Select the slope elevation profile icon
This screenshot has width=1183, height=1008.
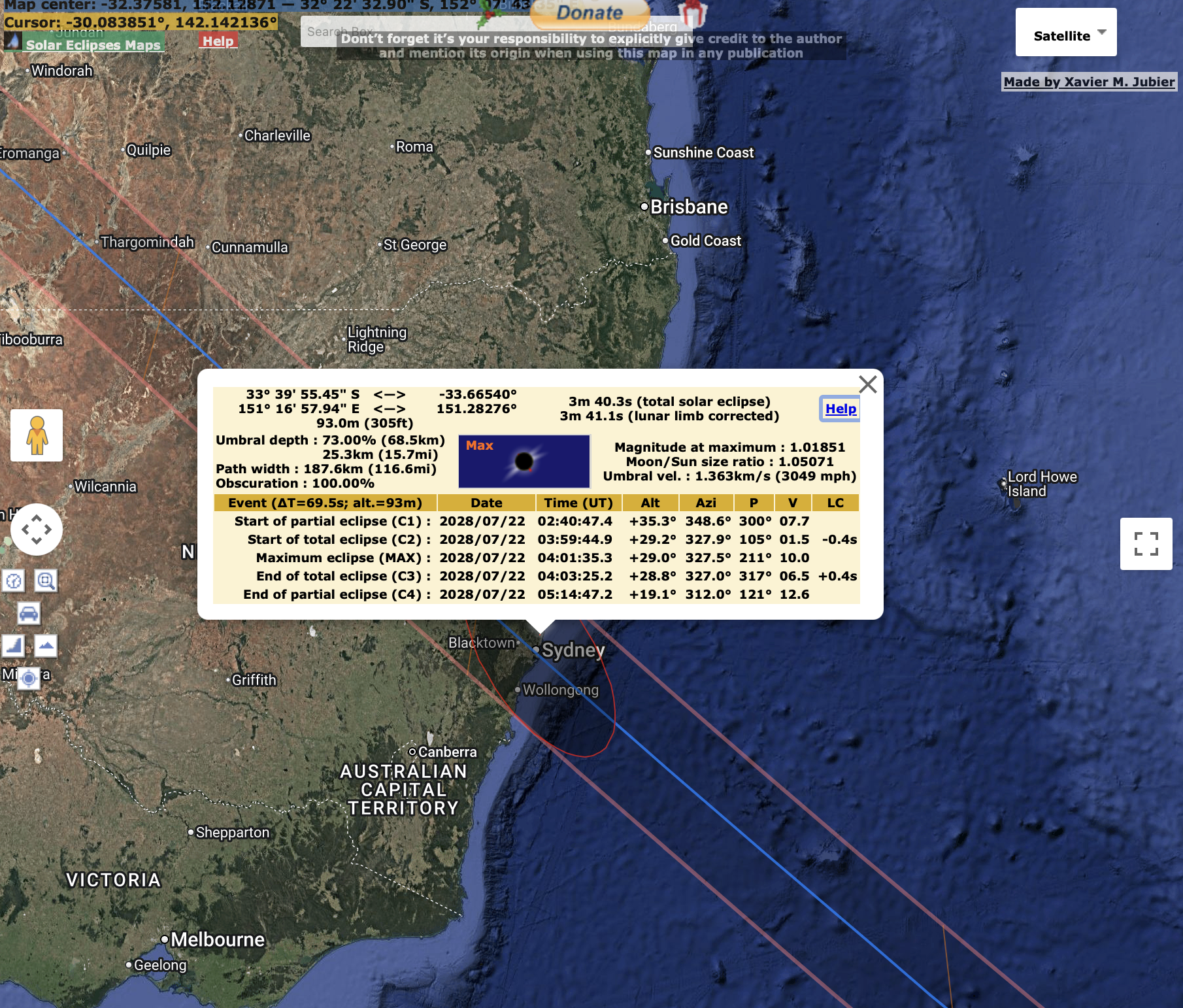click(x=13, y=646)
